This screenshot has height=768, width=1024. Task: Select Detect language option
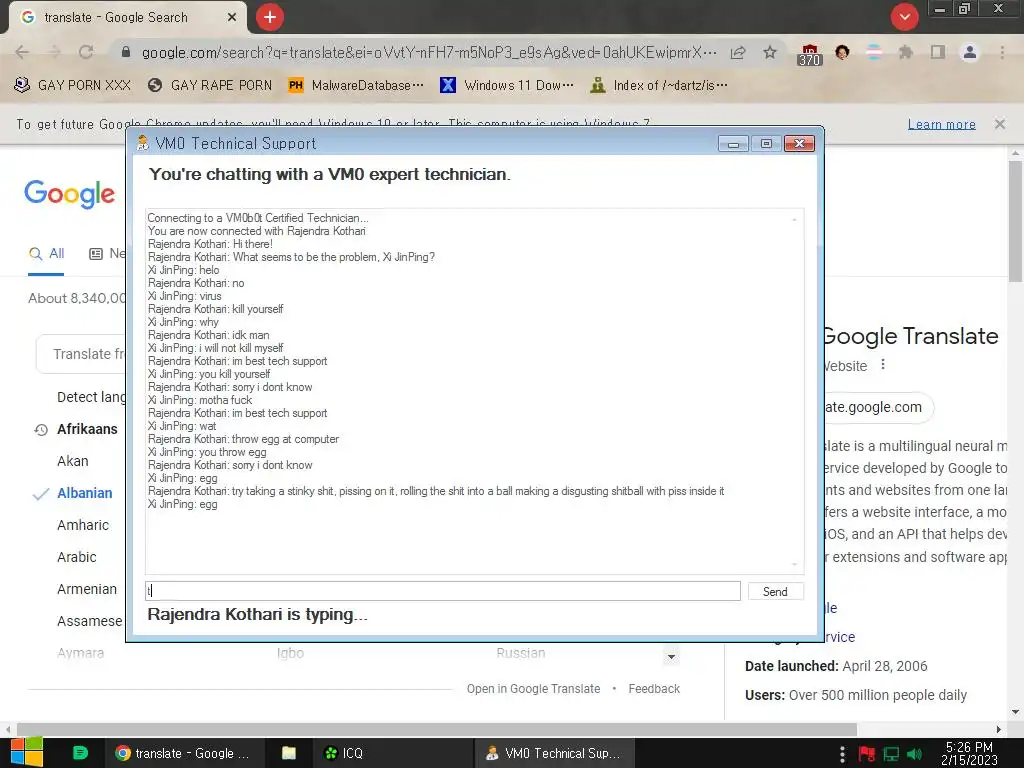tap(91, 397)
